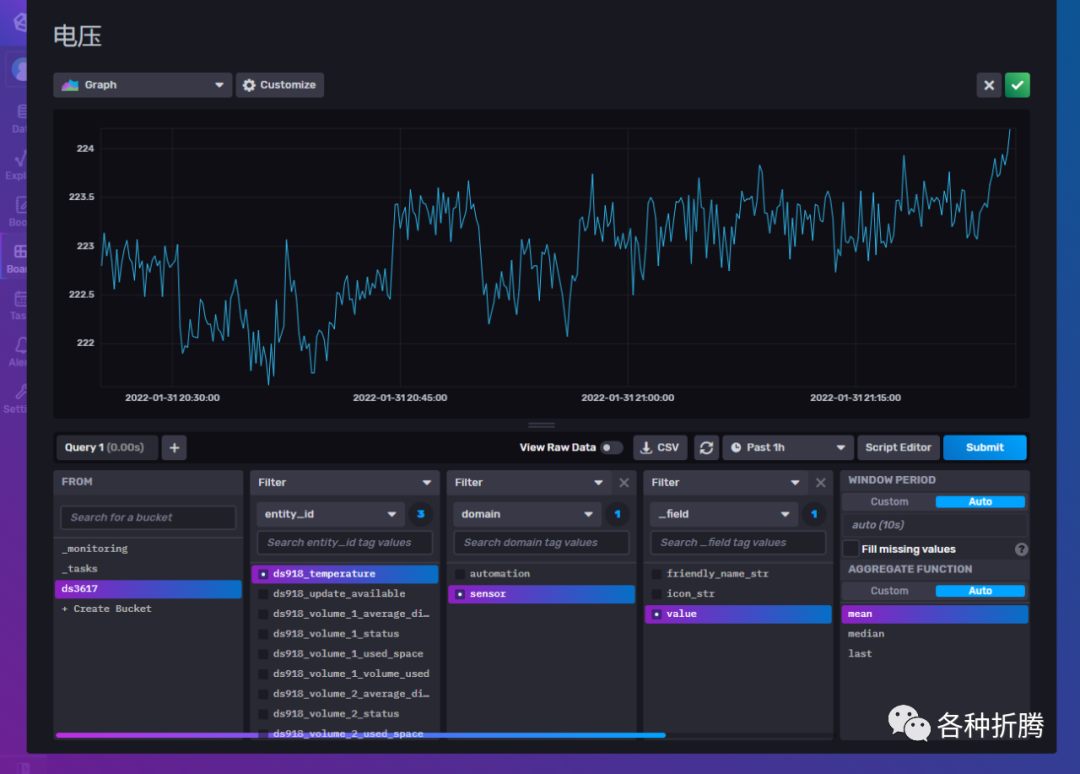Check the ds918_volume_2_average_di… tag value
This screenshot has width=1080, height=774.
(x=344, y=693)
